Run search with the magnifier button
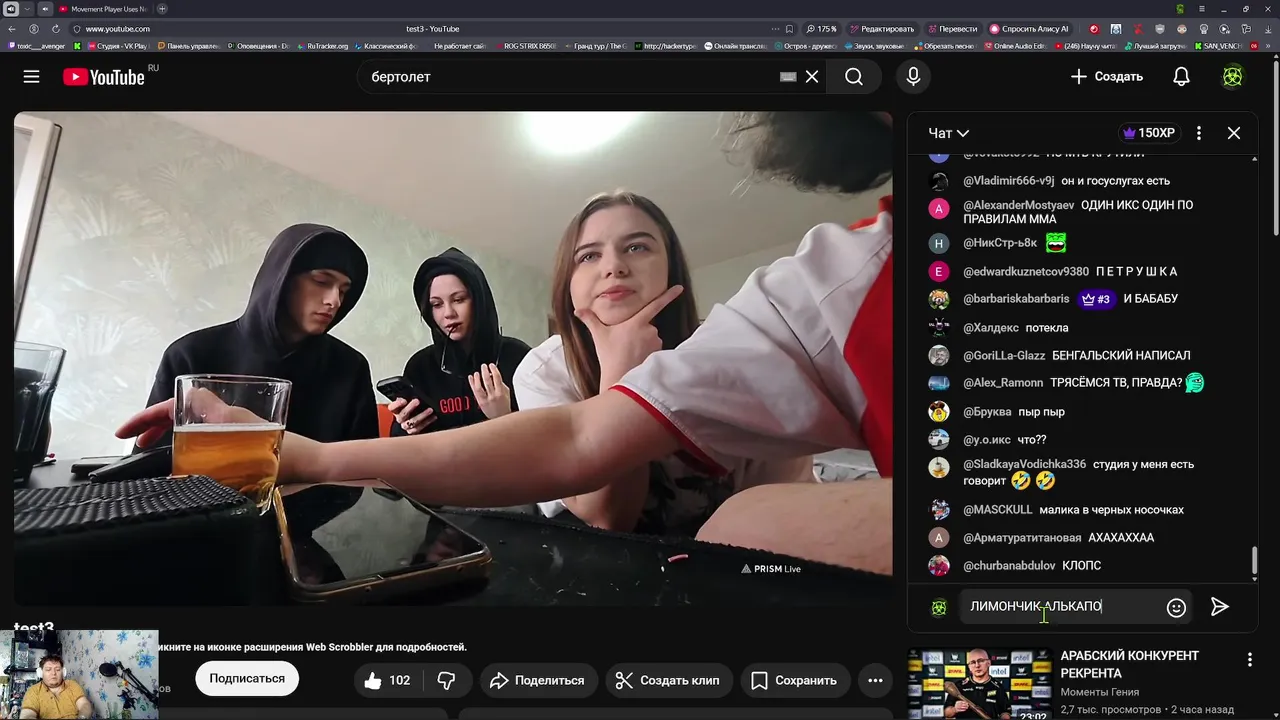Screen dimensions: 1280x720 click(x=853, y=77)
